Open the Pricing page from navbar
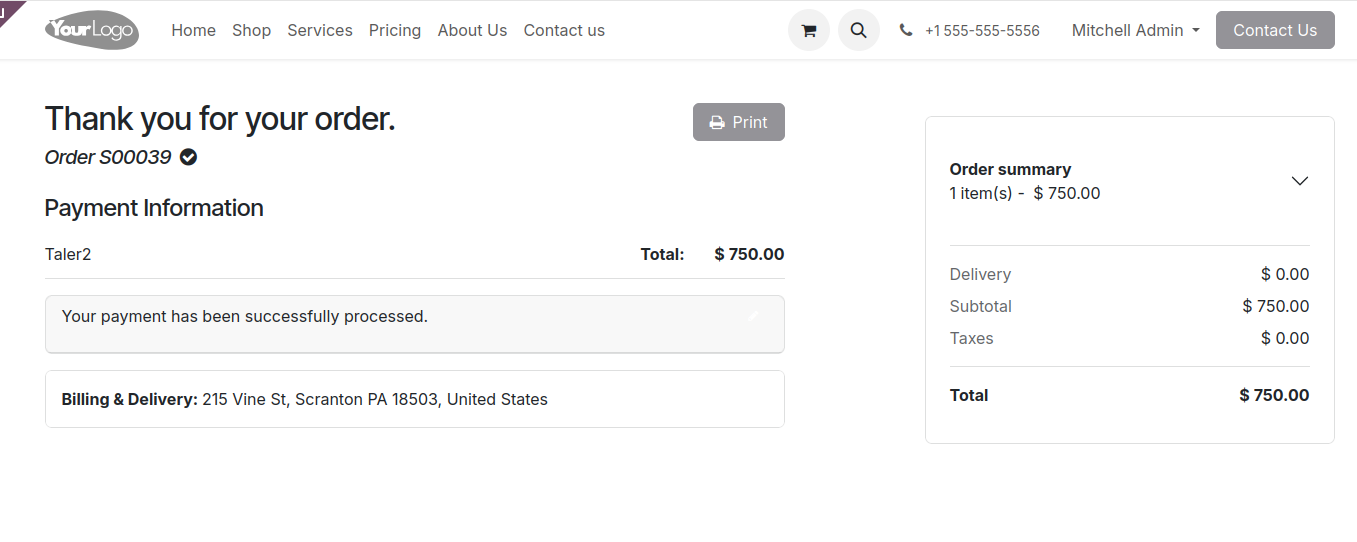 pyautogui.click(x=394, y=30)
